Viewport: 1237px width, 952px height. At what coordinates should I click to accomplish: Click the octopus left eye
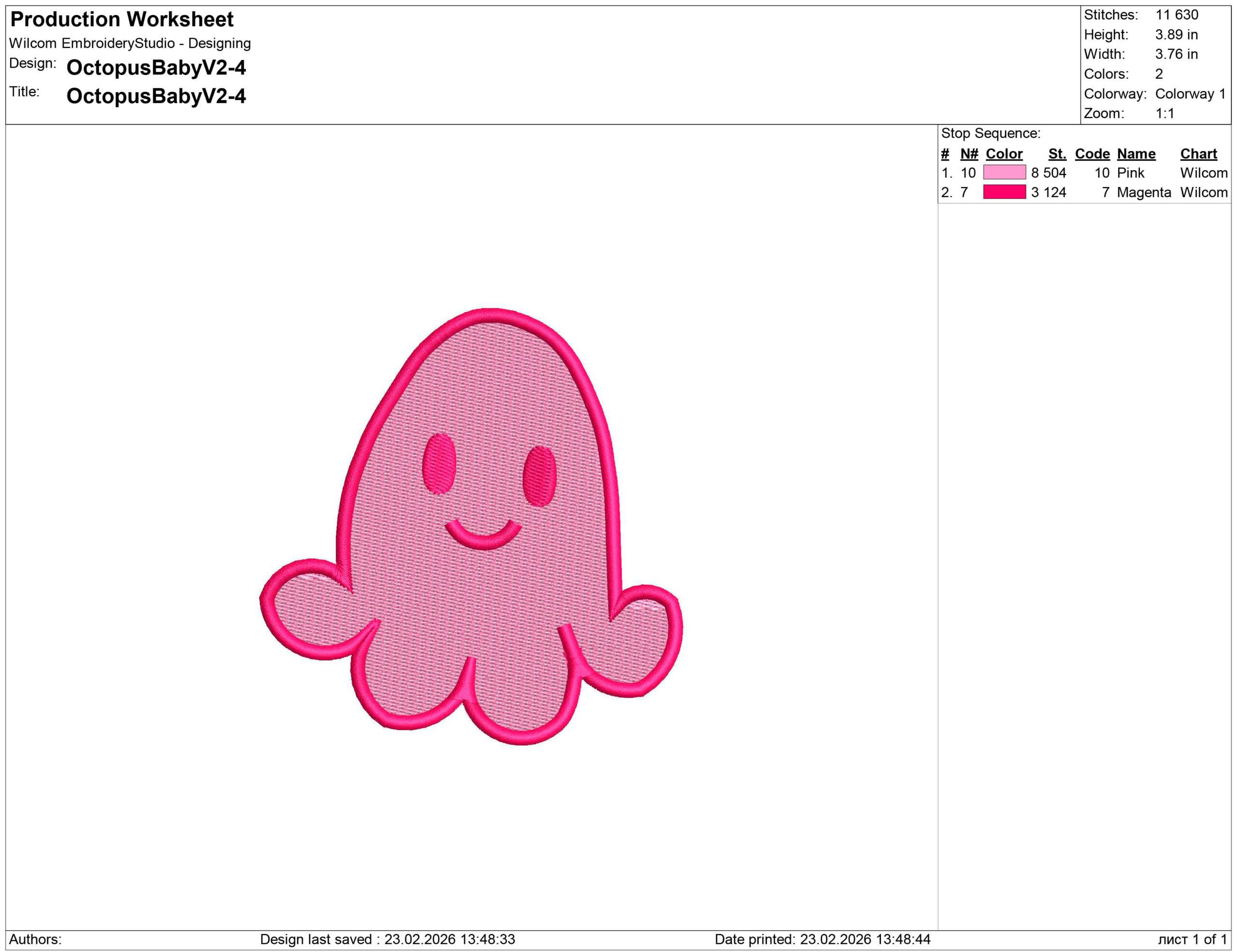coord(439,464)
